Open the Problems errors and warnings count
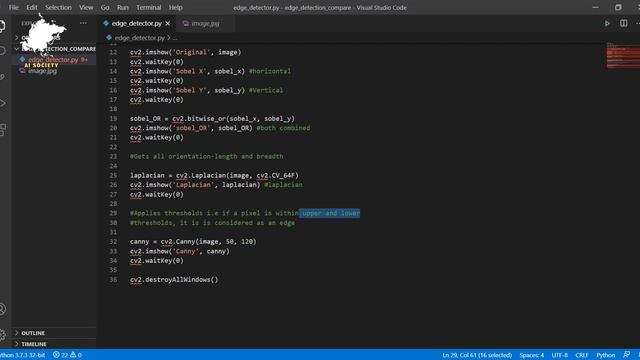Viewport: 640px width, 360px height. 67,355
